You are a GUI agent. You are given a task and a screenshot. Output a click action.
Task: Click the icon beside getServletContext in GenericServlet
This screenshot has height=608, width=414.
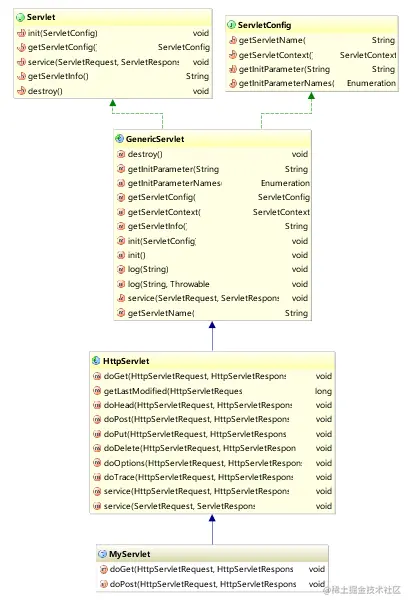pos(121,212)
